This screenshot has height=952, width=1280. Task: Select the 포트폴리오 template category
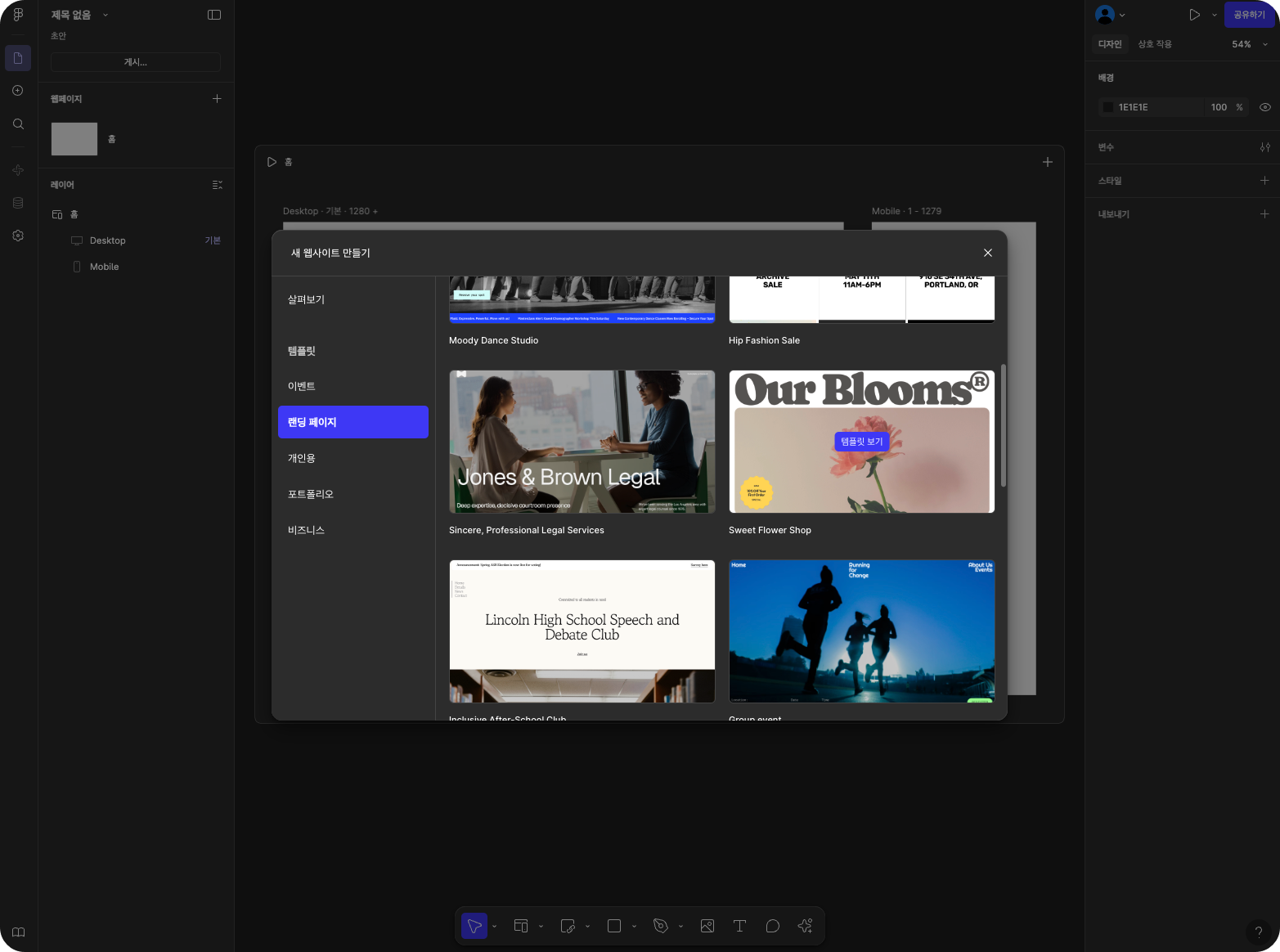pos(353,494)
